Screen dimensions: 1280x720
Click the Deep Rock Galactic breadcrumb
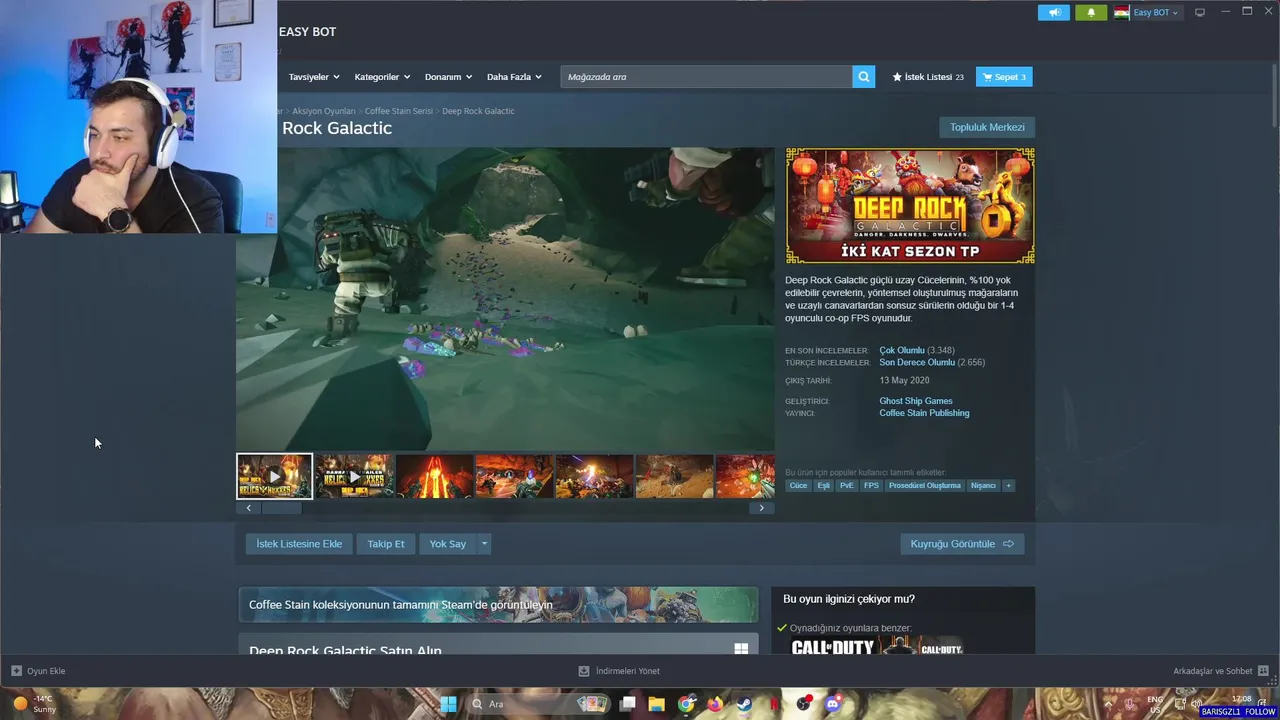(x=478, y=111)
